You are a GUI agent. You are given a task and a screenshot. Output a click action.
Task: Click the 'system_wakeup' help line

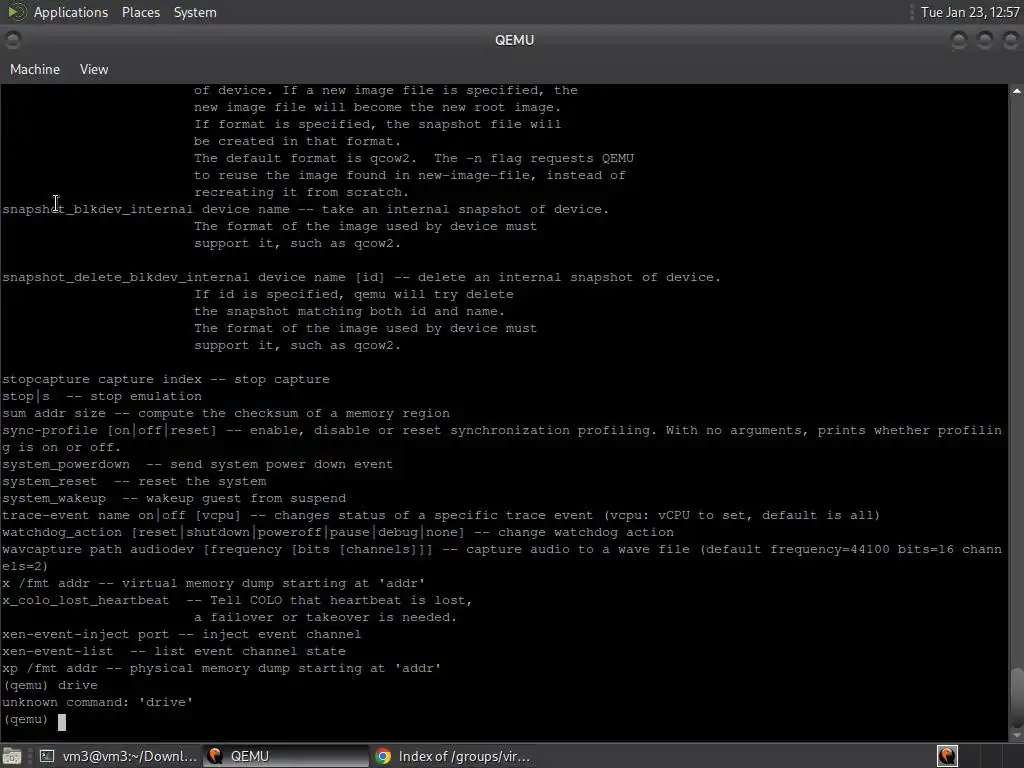click(174, 498)
